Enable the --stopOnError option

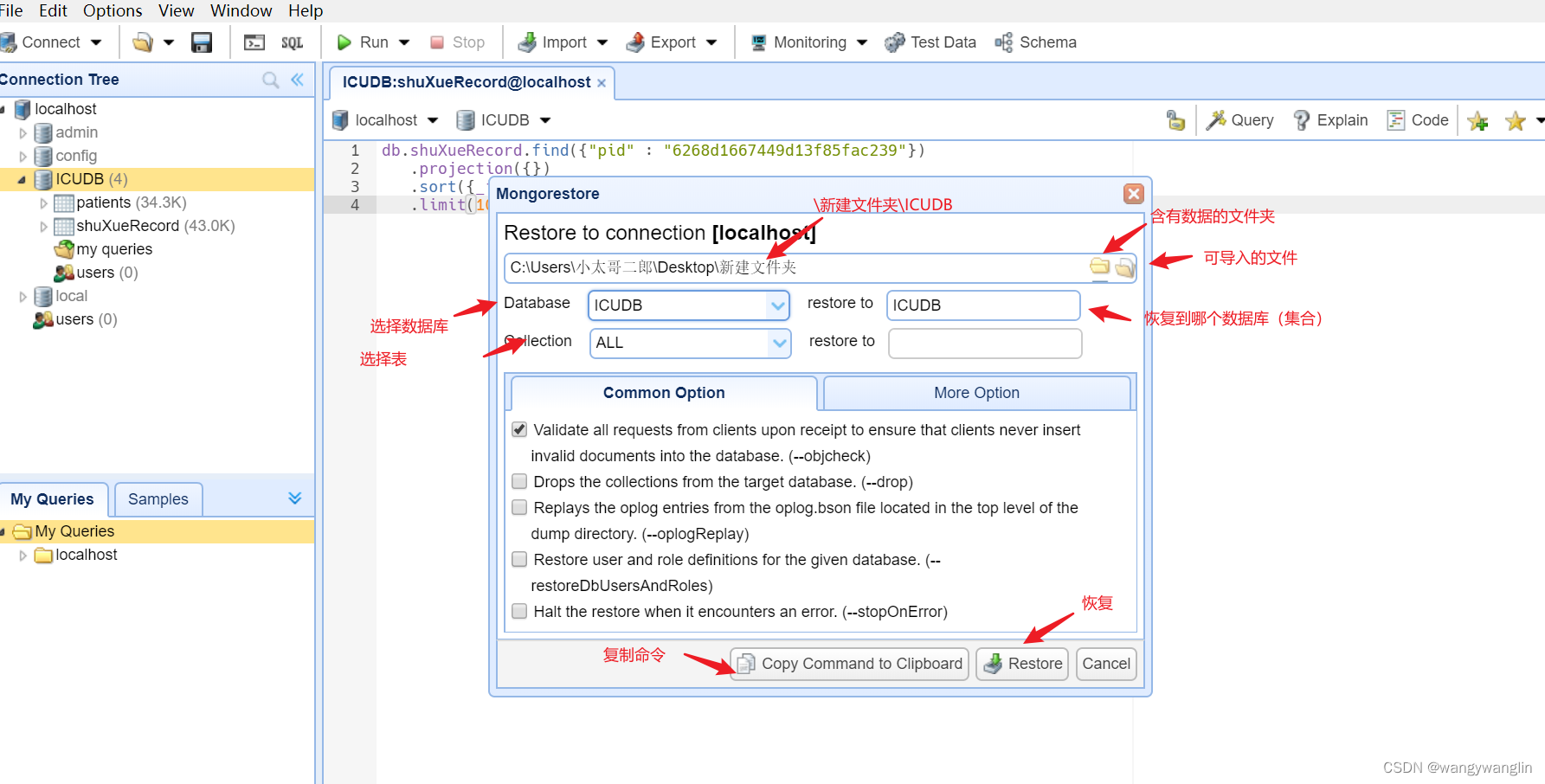pyautogui.click(x=519, y=611)
